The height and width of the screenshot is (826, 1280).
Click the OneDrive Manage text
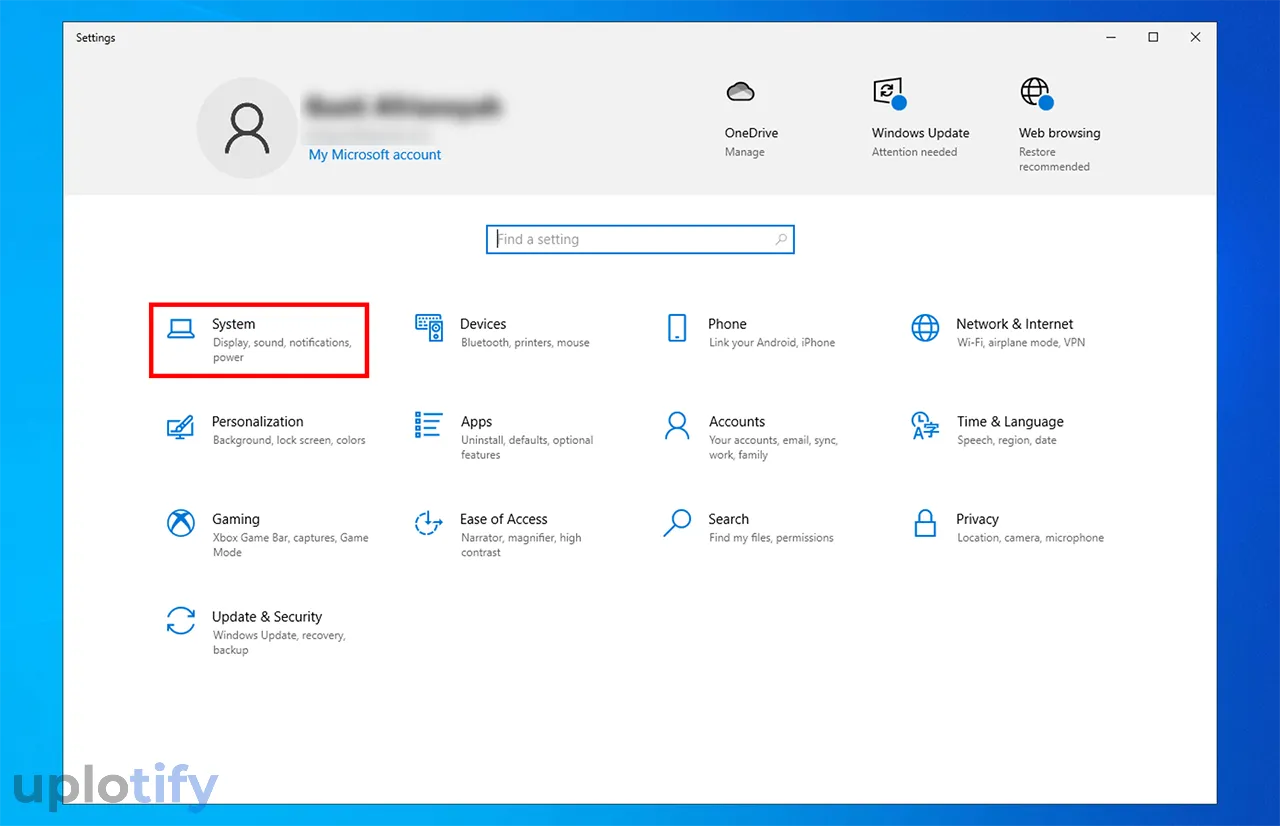click(x=745, y=152)
